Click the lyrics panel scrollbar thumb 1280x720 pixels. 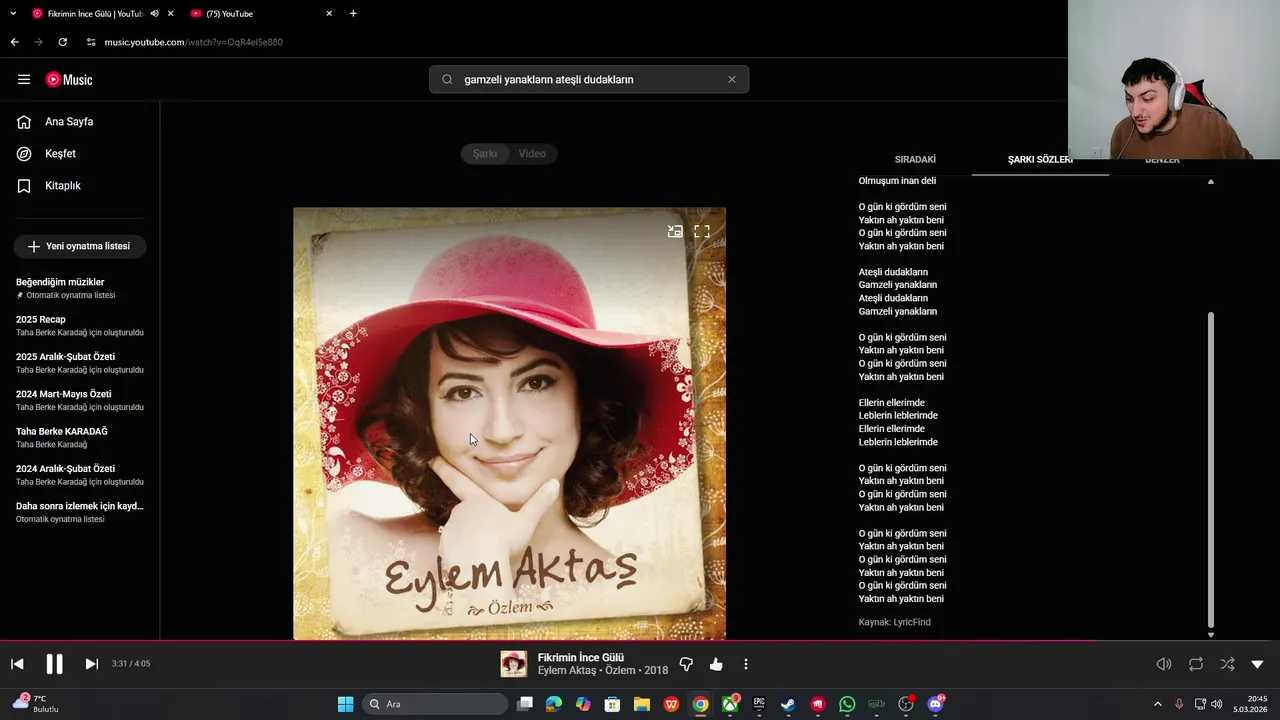point(1211,470)
